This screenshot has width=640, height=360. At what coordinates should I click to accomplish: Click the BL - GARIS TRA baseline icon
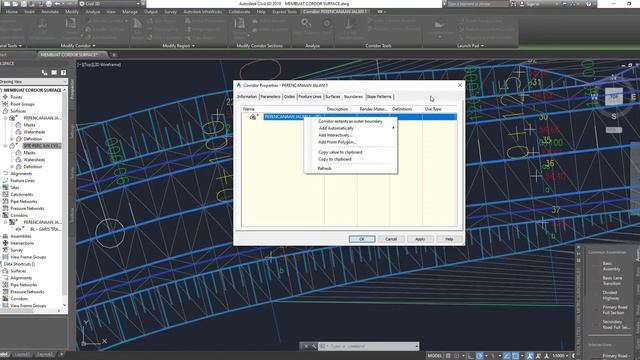coord(19,229)
